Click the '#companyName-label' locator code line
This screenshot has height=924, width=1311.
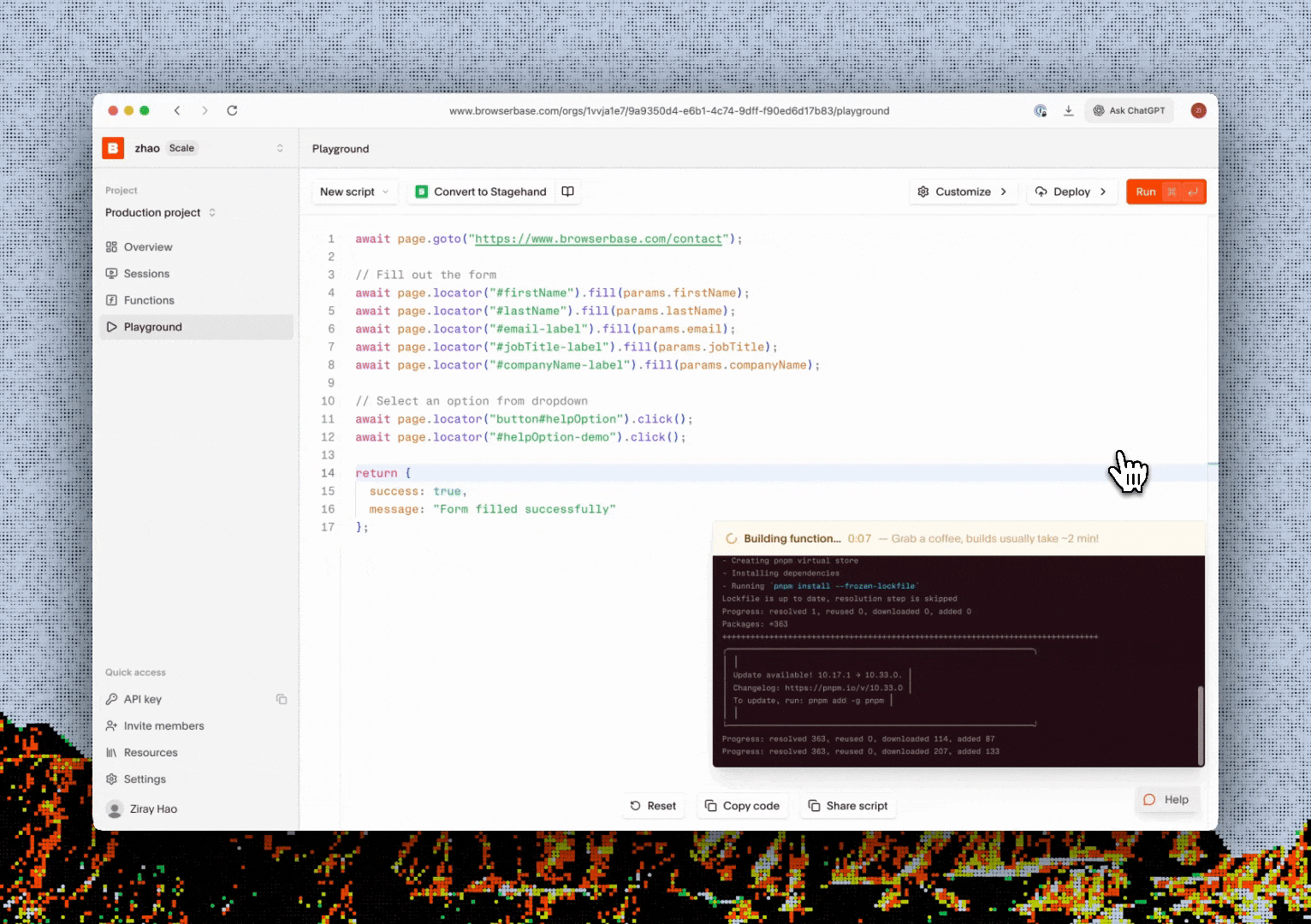pyautogui.click(x=588, y=365)
